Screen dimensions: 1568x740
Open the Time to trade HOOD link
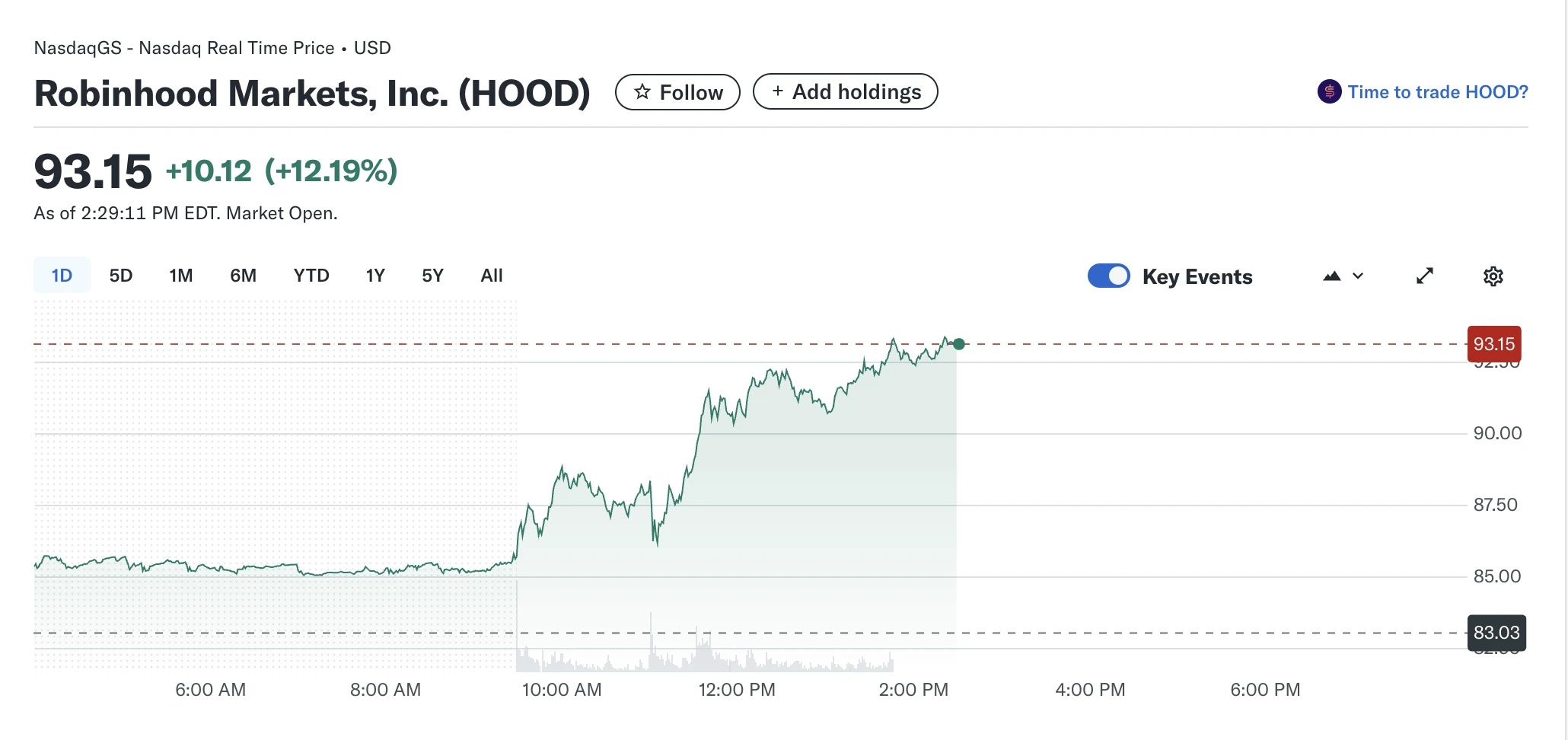tap(1437, 91)
